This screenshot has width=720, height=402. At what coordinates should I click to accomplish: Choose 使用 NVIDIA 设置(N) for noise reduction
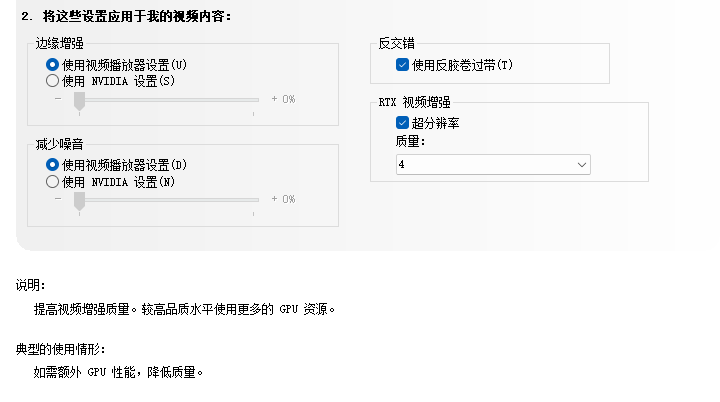coord(53,181)
